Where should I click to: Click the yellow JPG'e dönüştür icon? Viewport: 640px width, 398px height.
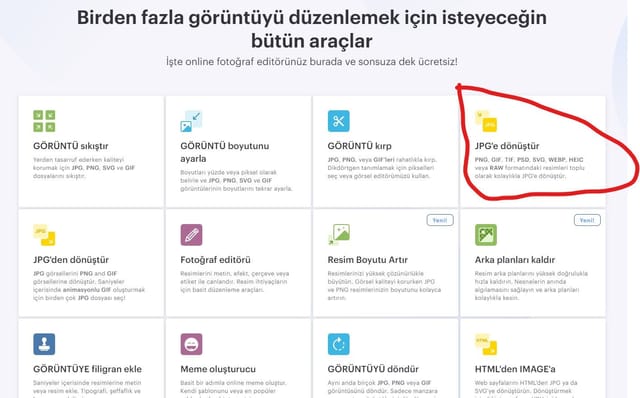(486, 121)
